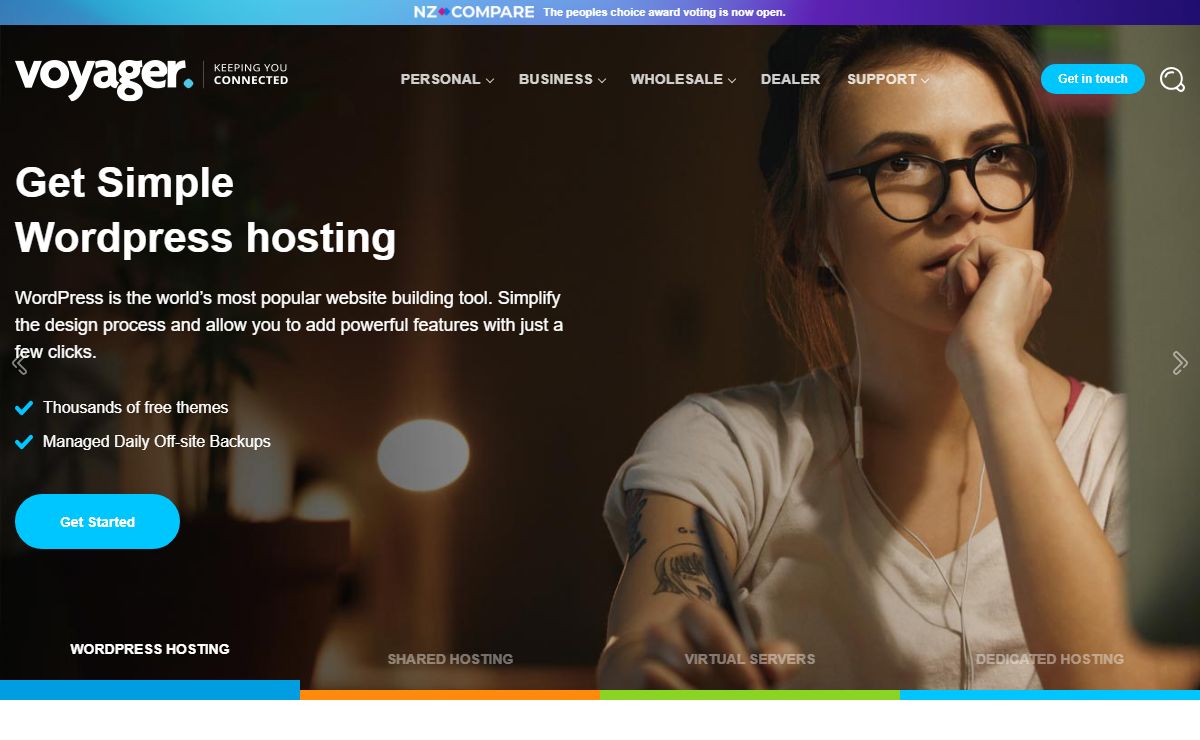This screenshot has height=740, width=1200.
Task: Open the search magnifier icon
Action: coord(1172,79)
